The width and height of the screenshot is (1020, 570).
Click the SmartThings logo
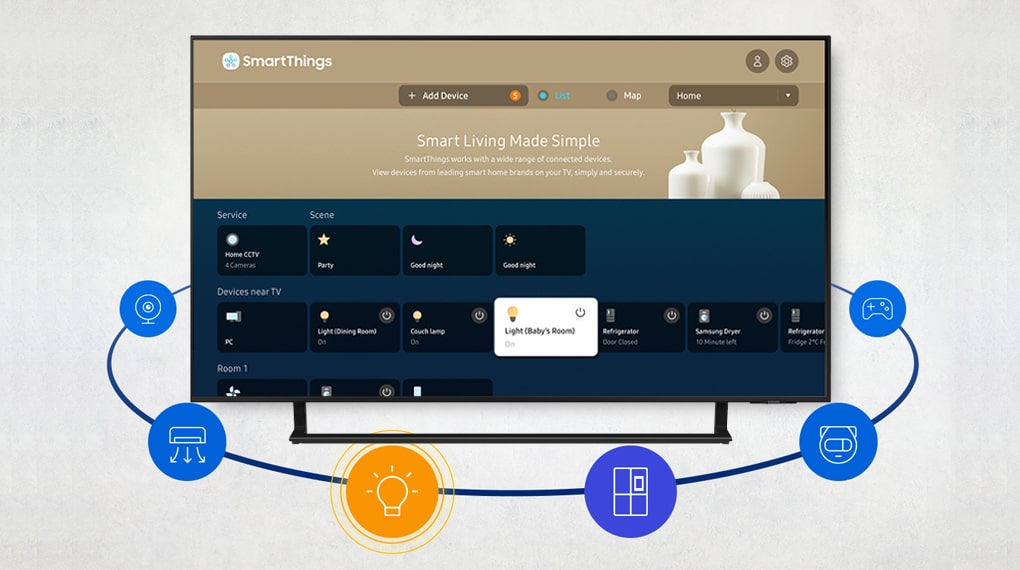coord(277,61)
